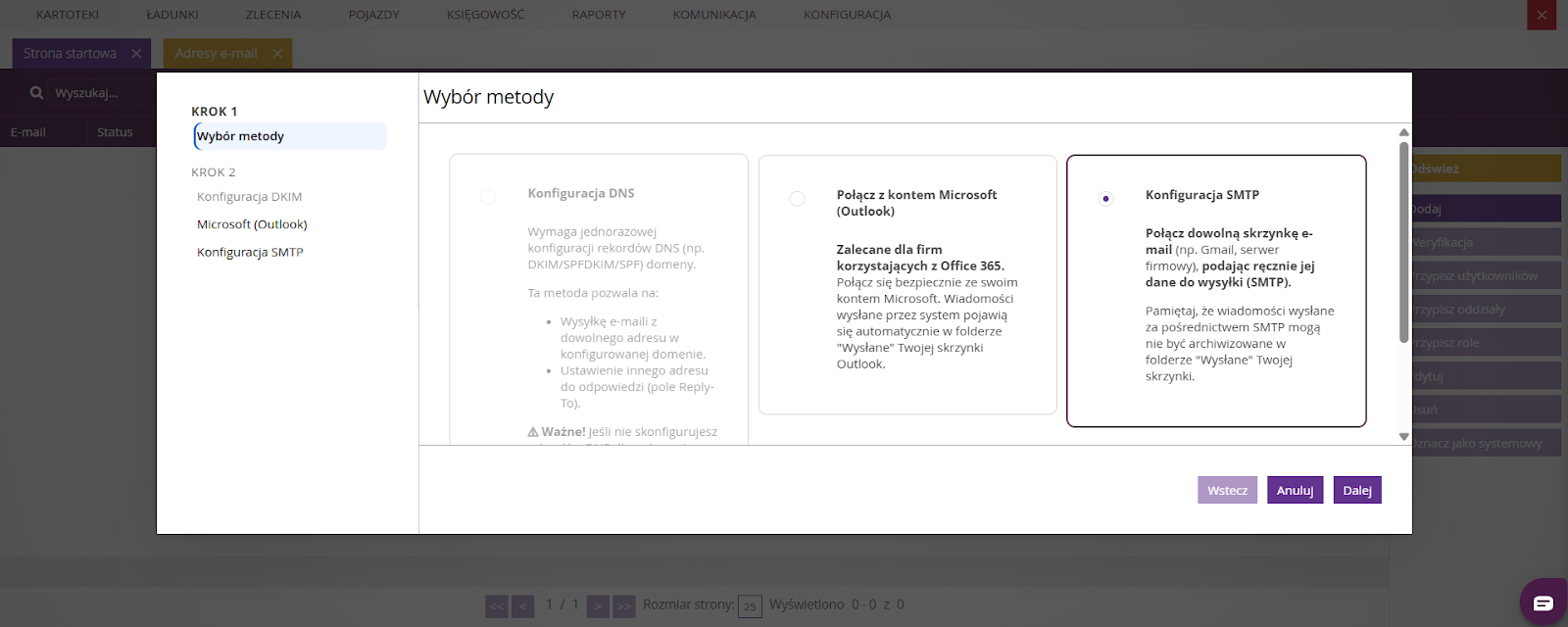Screen dimensions: 1568x627
Task: Click the Odśwież button
Action: coord(1485,169)
